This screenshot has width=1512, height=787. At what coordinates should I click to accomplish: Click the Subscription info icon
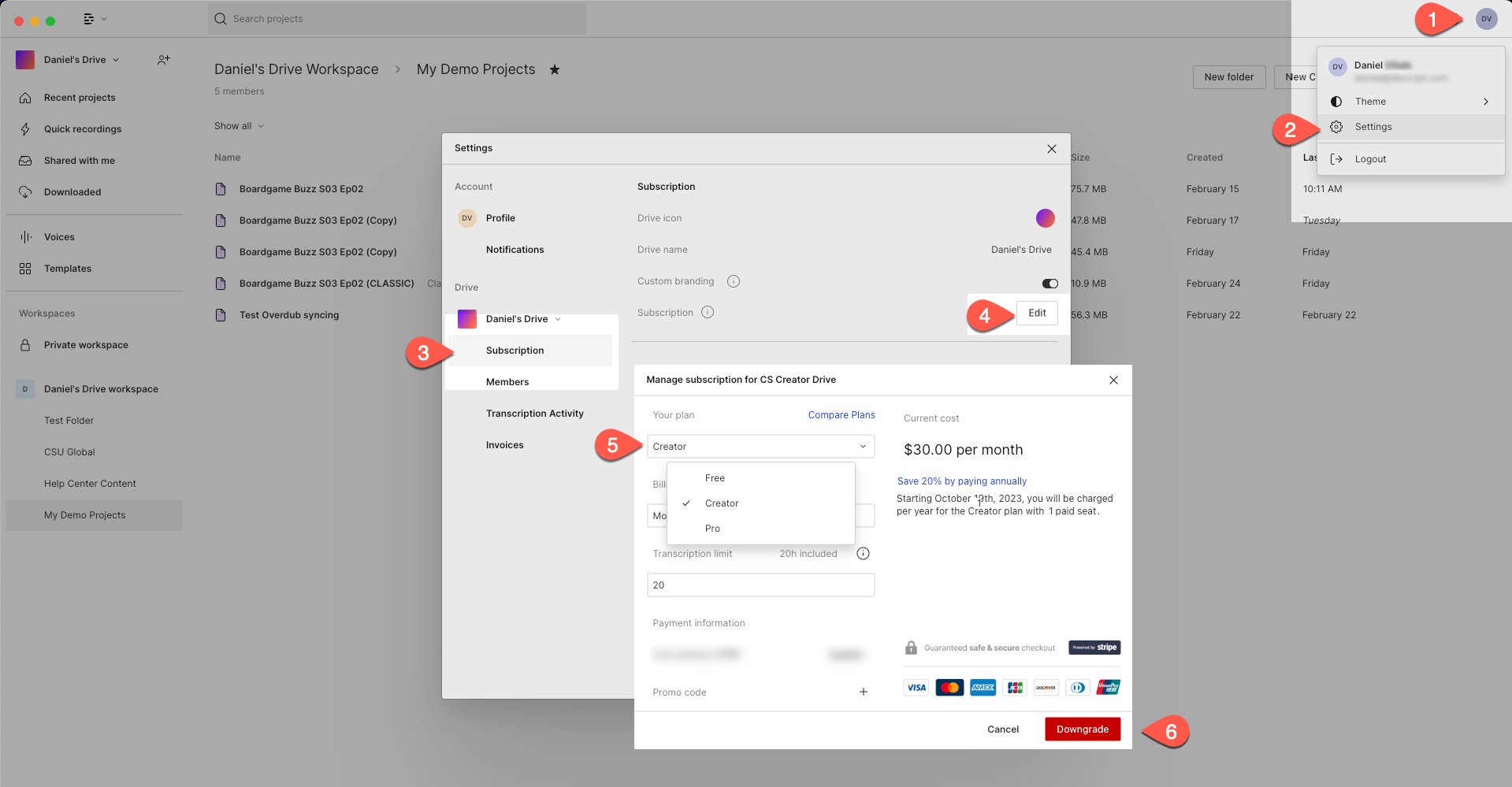pyautogui.click(x=708, y=313)
